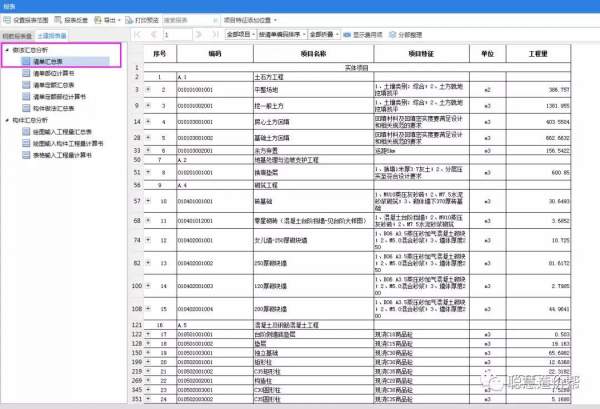The width and height of the screenshot is (600, 409).
Task: Click the 导出 export icon
Action: tap(98, 20)
